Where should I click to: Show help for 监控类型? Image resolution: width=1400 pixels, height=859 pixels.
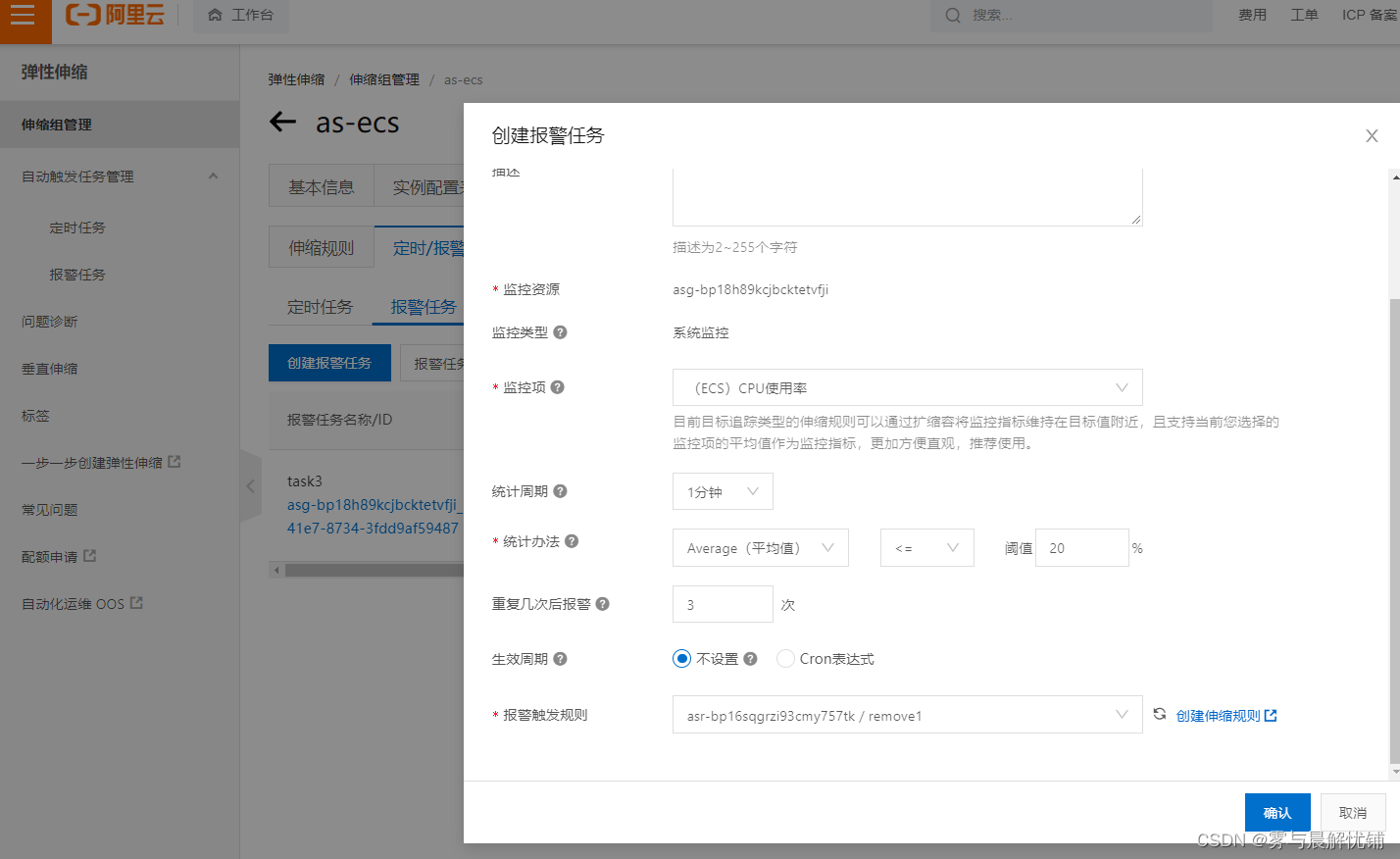(560, 332)
